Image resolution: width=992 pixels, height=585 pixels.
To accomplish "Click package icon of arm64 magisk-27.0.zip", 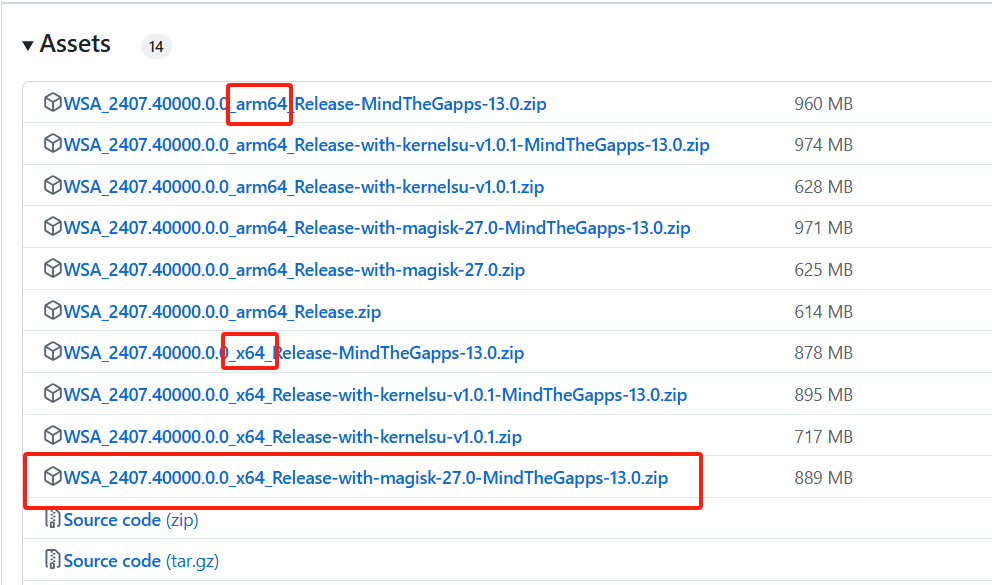I will coord(53,268).
